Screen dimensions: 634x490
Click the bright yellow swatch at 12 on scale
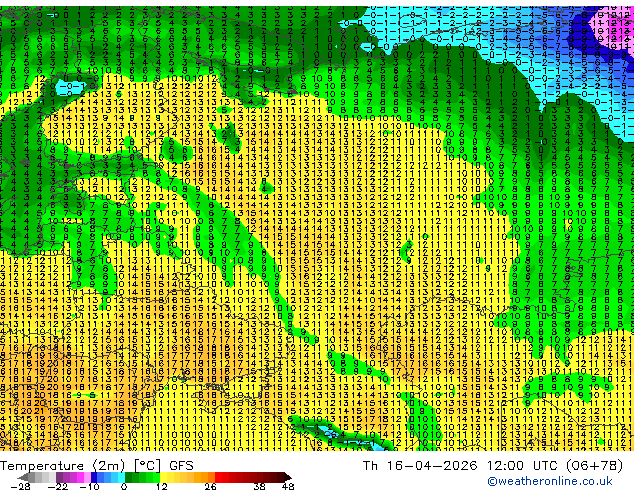[163, 477]
